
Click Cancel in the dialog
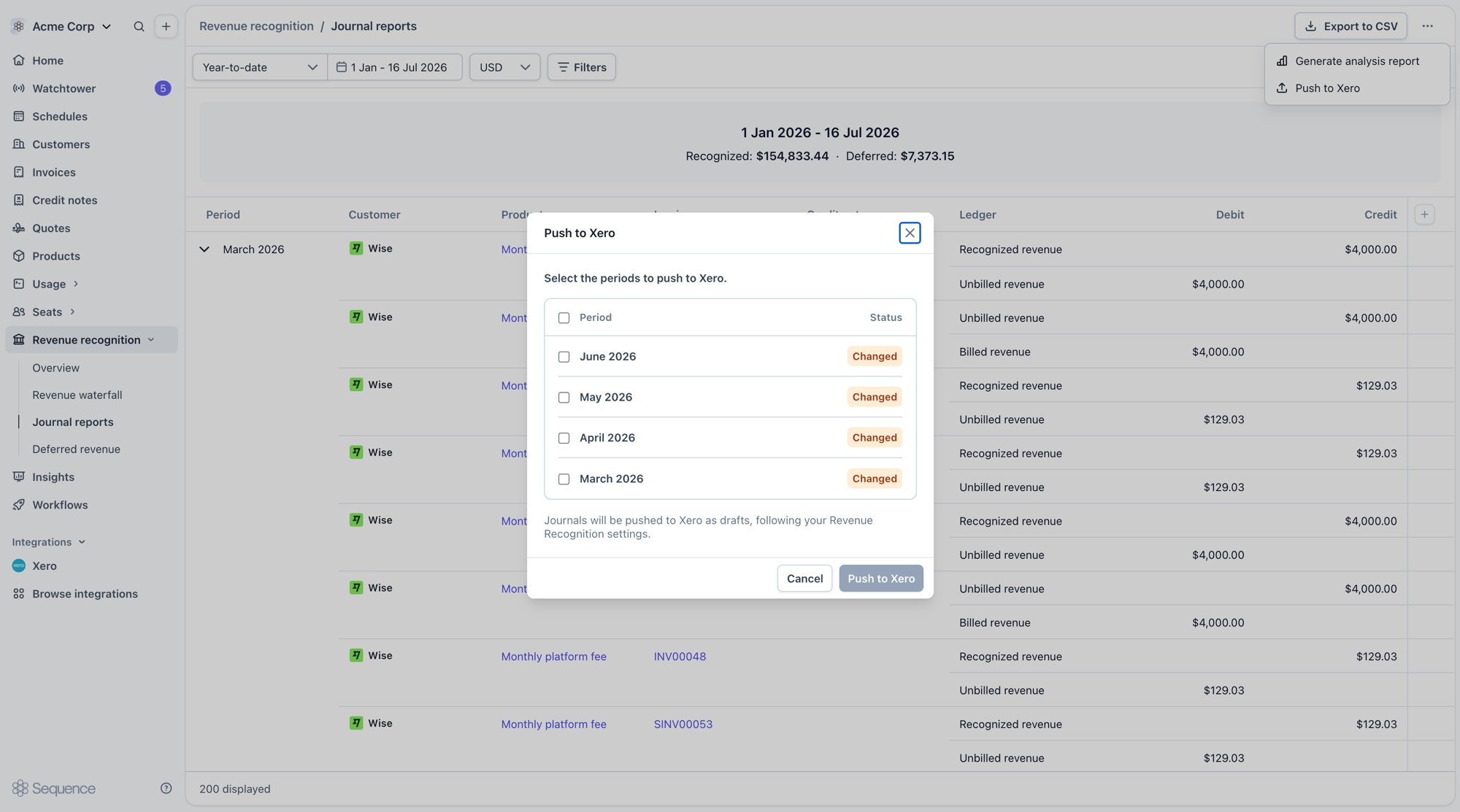(804, 579)
